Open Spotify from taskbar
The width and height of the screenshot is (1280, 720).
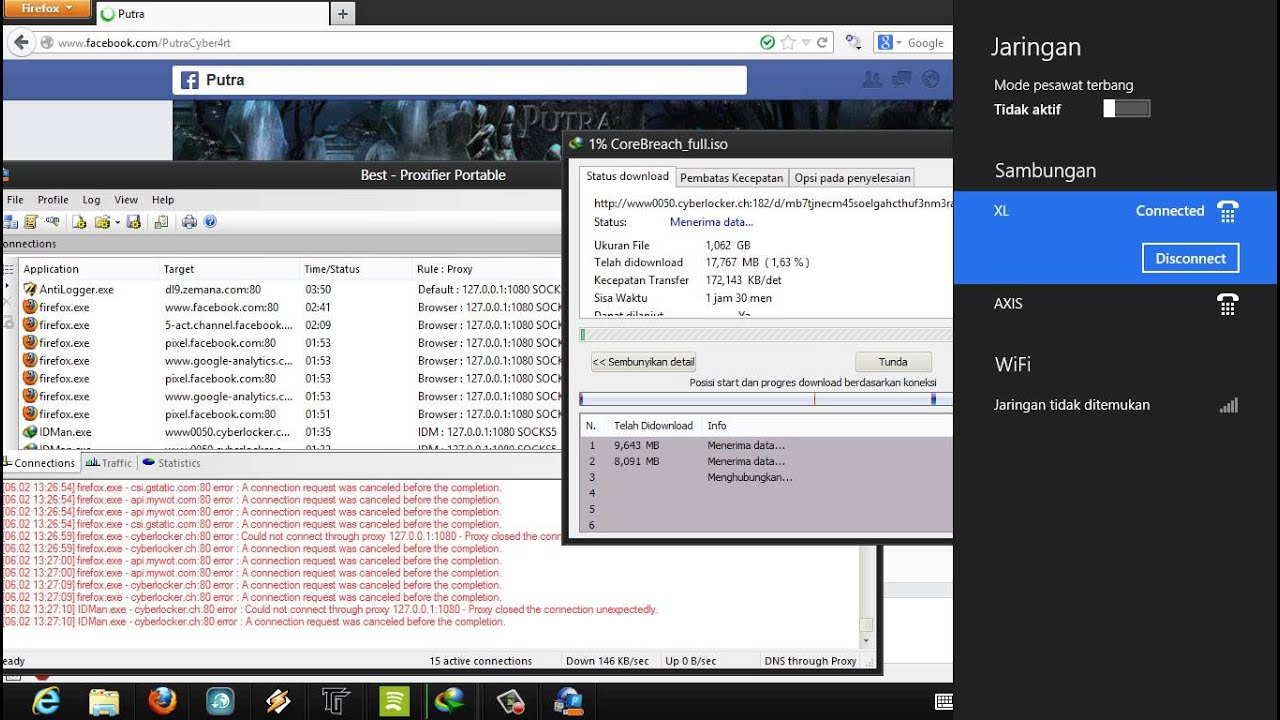coord(394,702)
